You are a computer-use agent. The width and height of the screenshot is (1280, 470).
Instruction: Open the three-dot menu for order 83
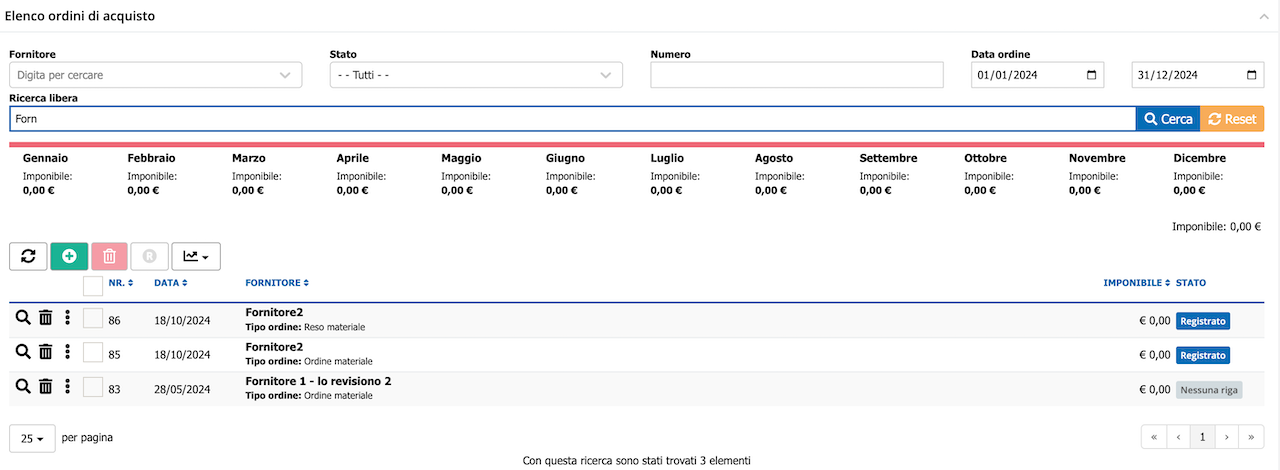click(x=67, y=386)
